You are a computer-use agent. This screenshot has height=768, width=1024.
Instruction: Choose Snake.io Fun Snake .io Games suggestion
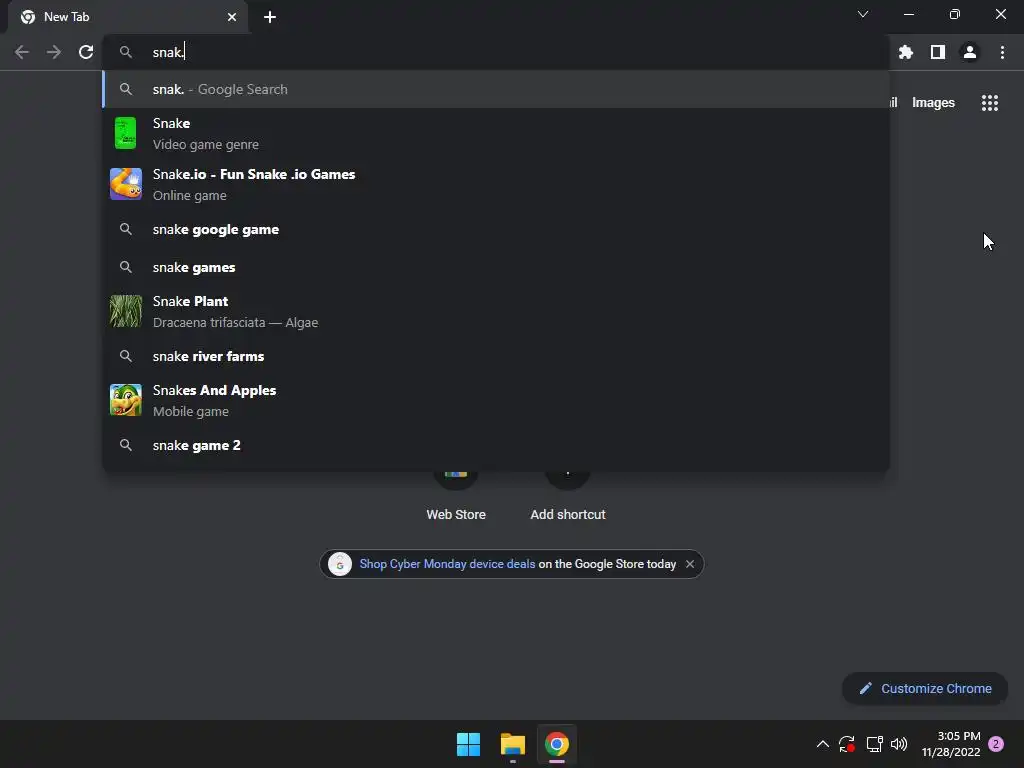496,185
